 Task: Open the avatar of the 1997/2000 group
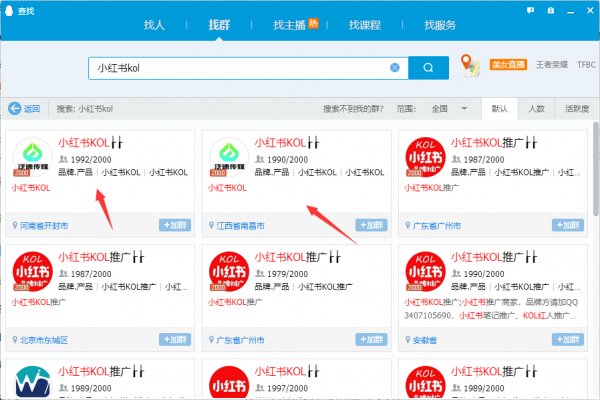pyautogui.click(x=229, y=382)
